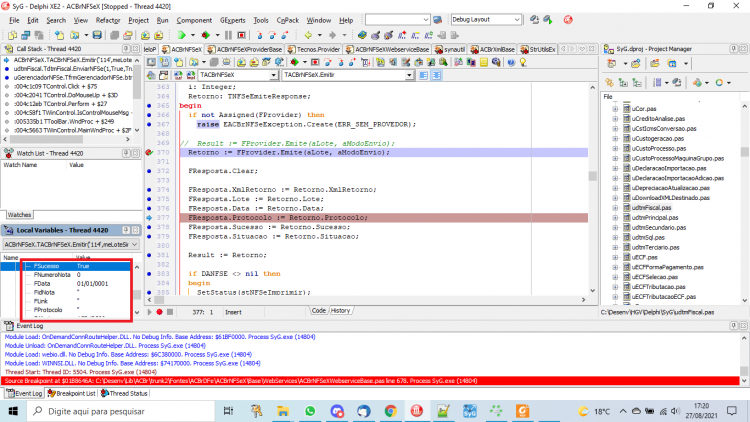
Task: Switch to the Tecnos.Provider editor tab
Action: click(313, 49)
